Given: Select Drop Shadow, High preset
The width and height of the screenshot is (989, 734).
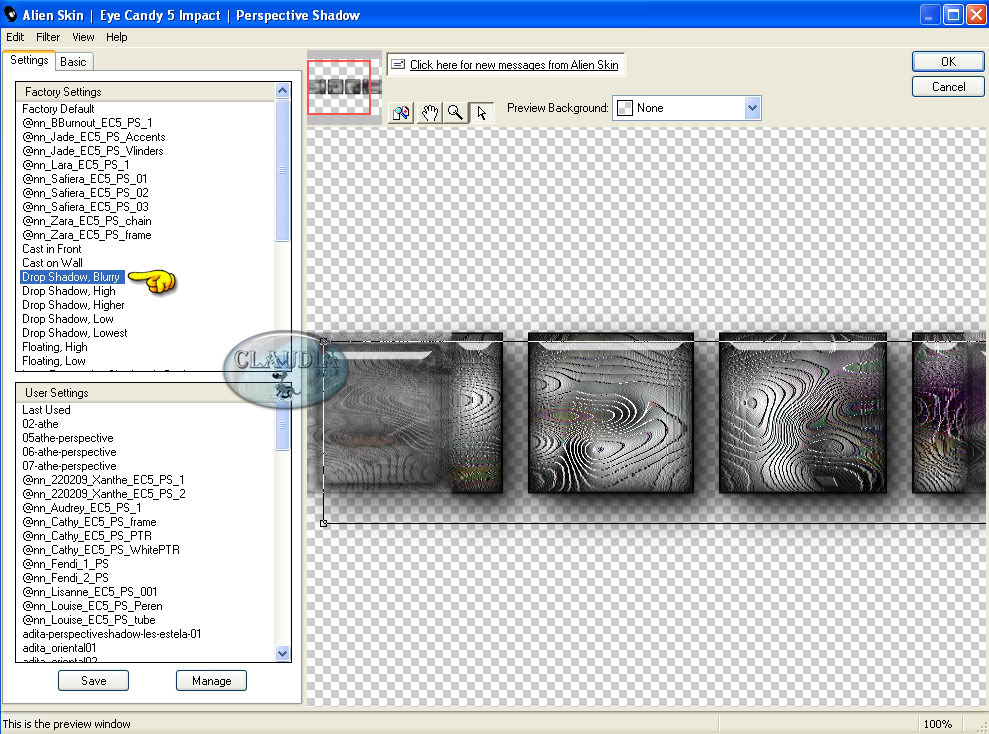Looking at the screenshot, I should click(x=69, y=291).
